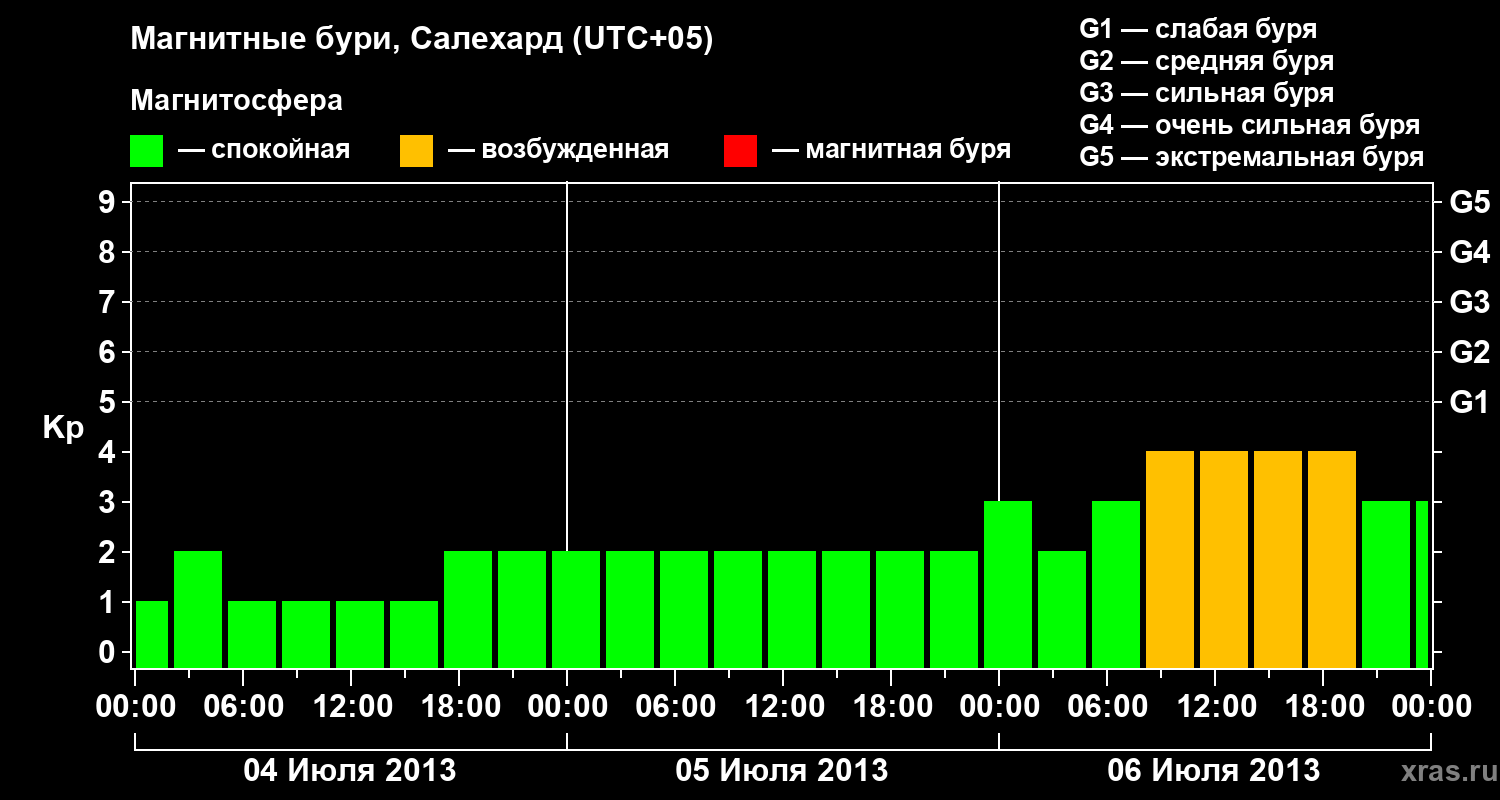This screenshot has width=1500, height=800.
Task: Click the Kp 3 bar for 06:00–09:00 on 06 Июля
Action: pyautogui.click(x=1116, y=584)
